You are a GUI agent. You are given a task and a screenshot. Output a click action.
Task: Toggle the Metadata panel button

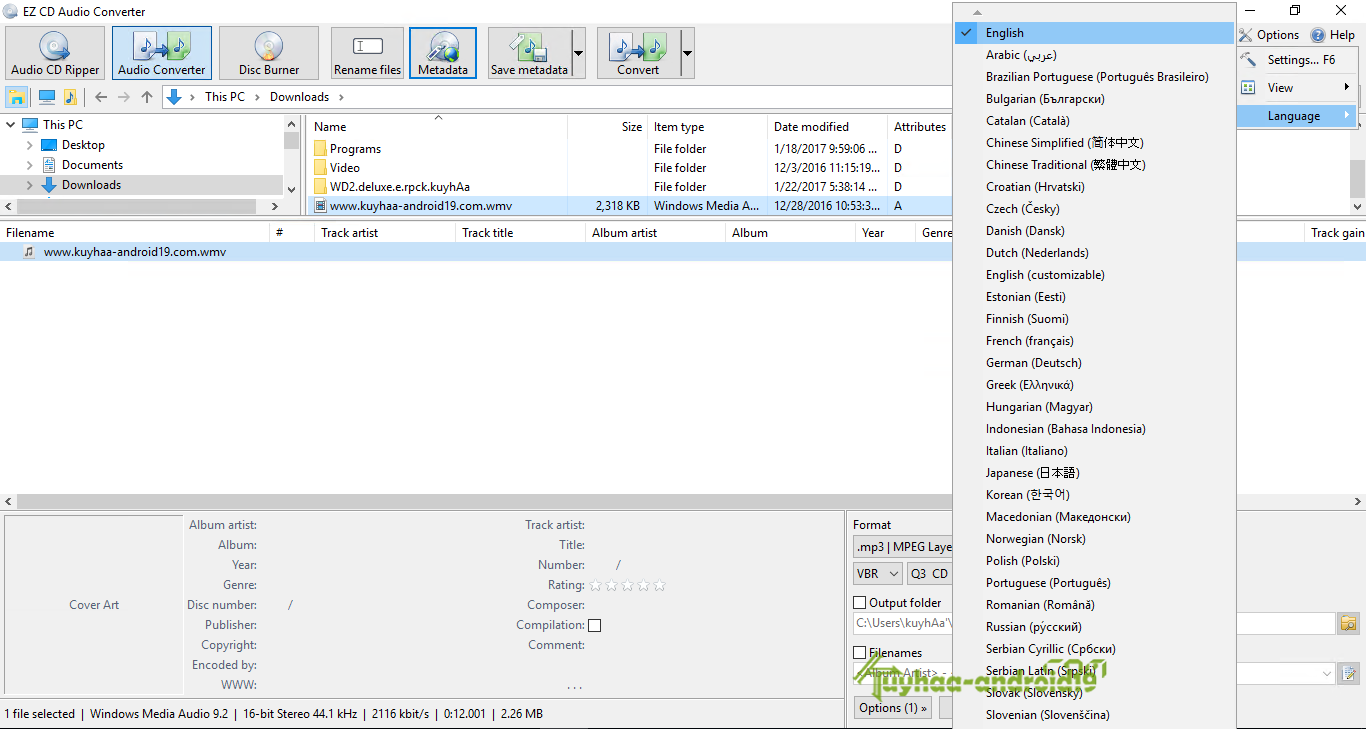coord(443,53)
